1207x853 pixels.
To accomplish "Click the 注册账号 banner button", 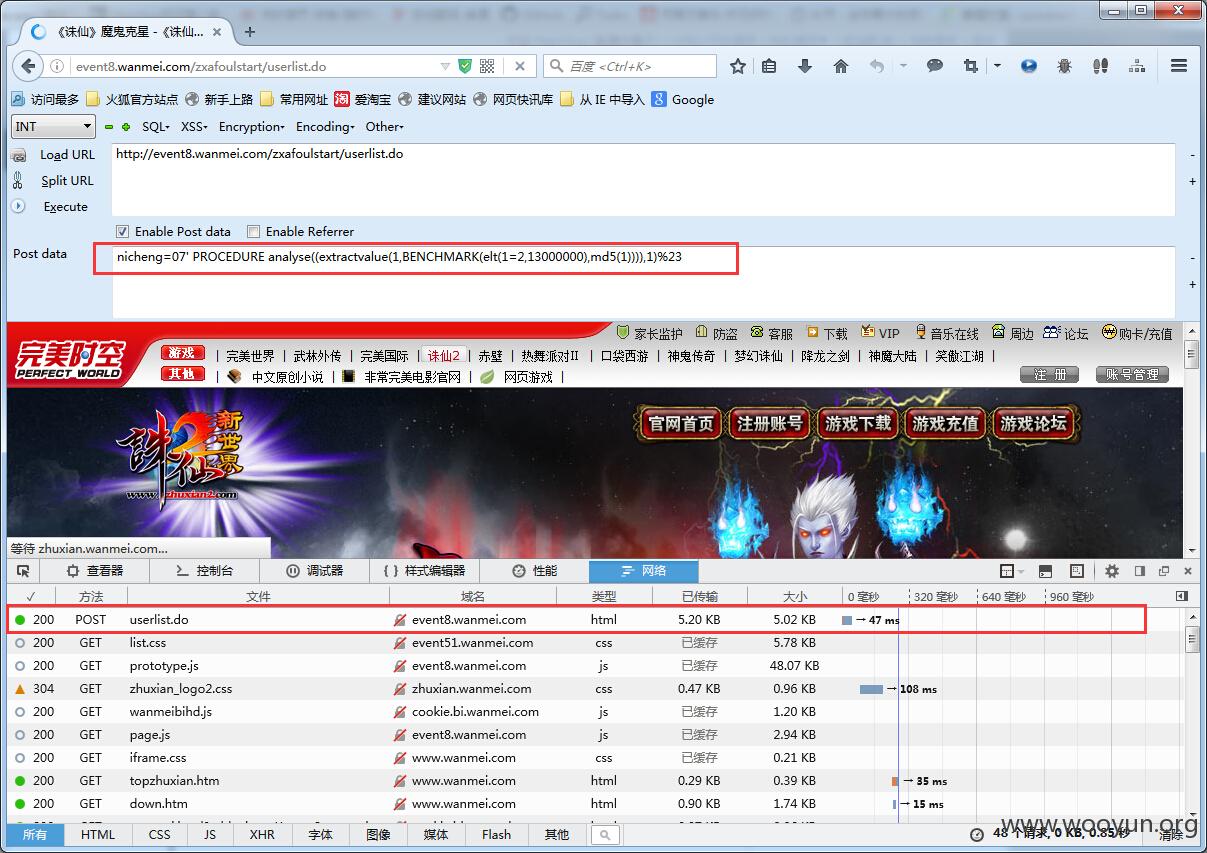I will pos(769,423).
